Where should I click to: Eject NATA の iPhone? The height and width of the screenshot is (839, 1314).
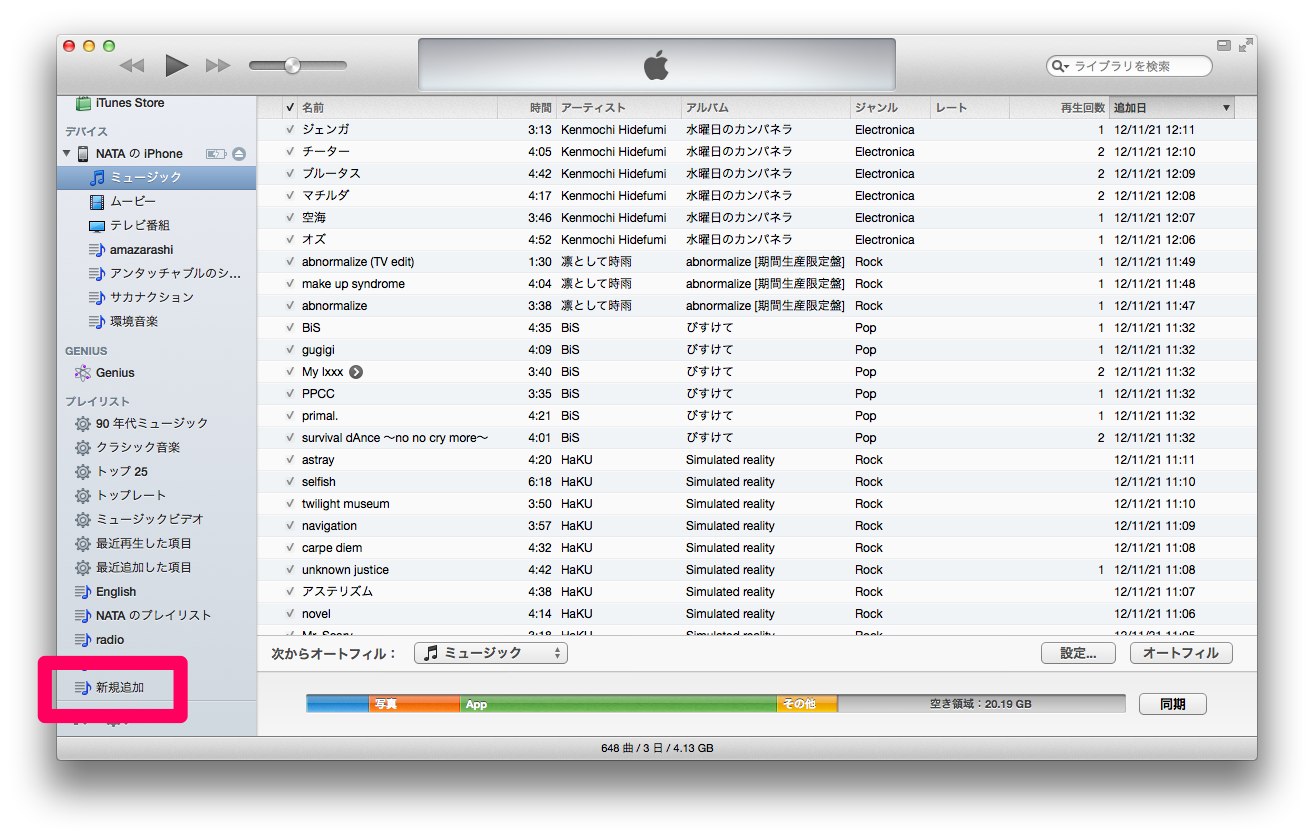pyautogui.click(x=239, y=154)
